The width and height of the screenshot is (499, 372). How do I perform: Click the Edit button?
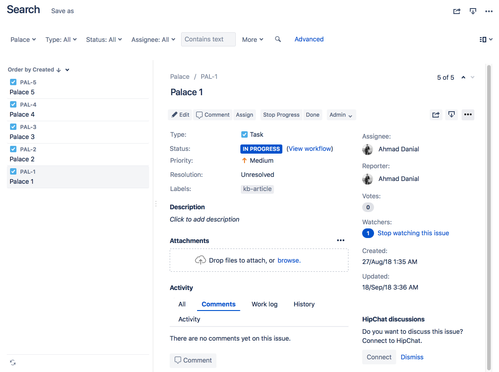[x=180, y=115]
